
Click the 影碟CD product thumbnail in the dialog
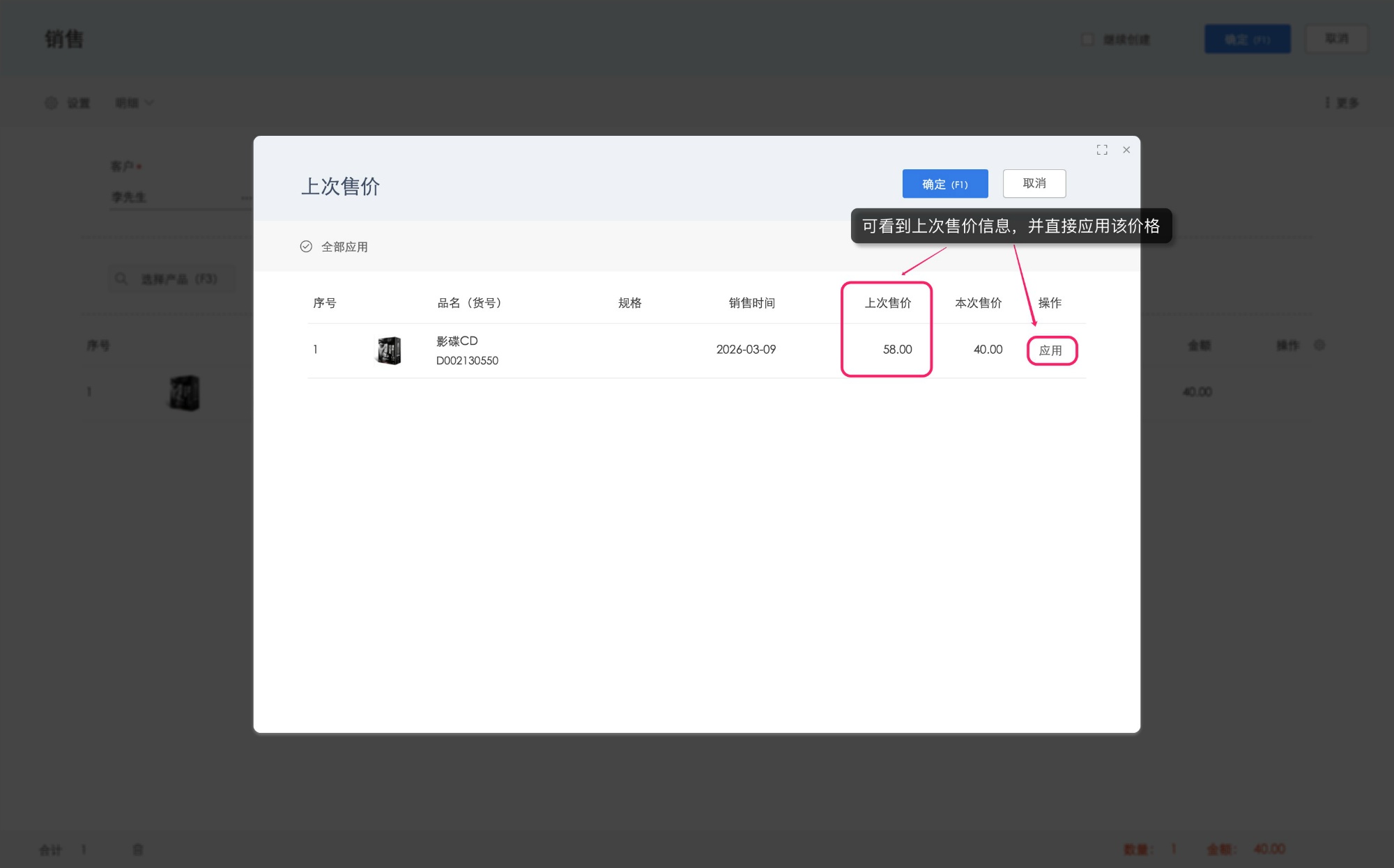[390, 350]
